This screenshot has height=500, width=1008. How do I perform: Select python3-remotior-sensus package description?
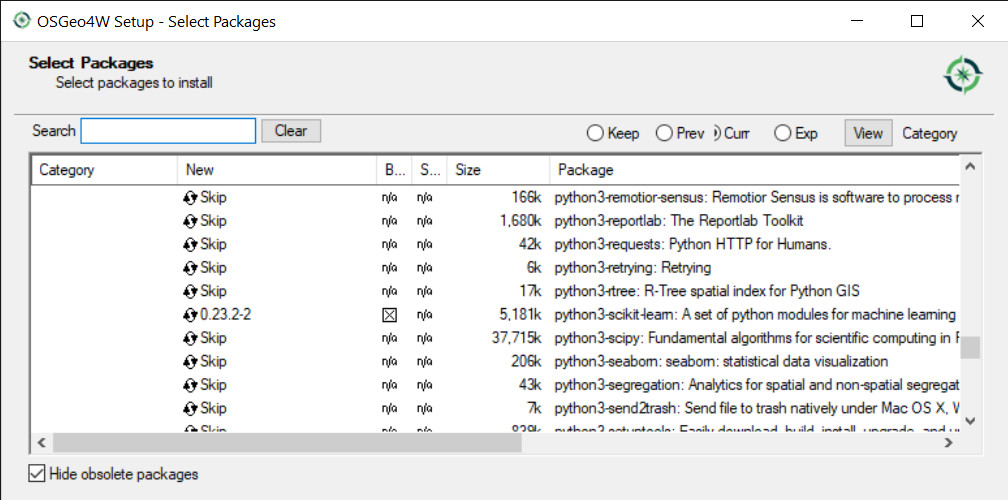(x=757, y=197)
